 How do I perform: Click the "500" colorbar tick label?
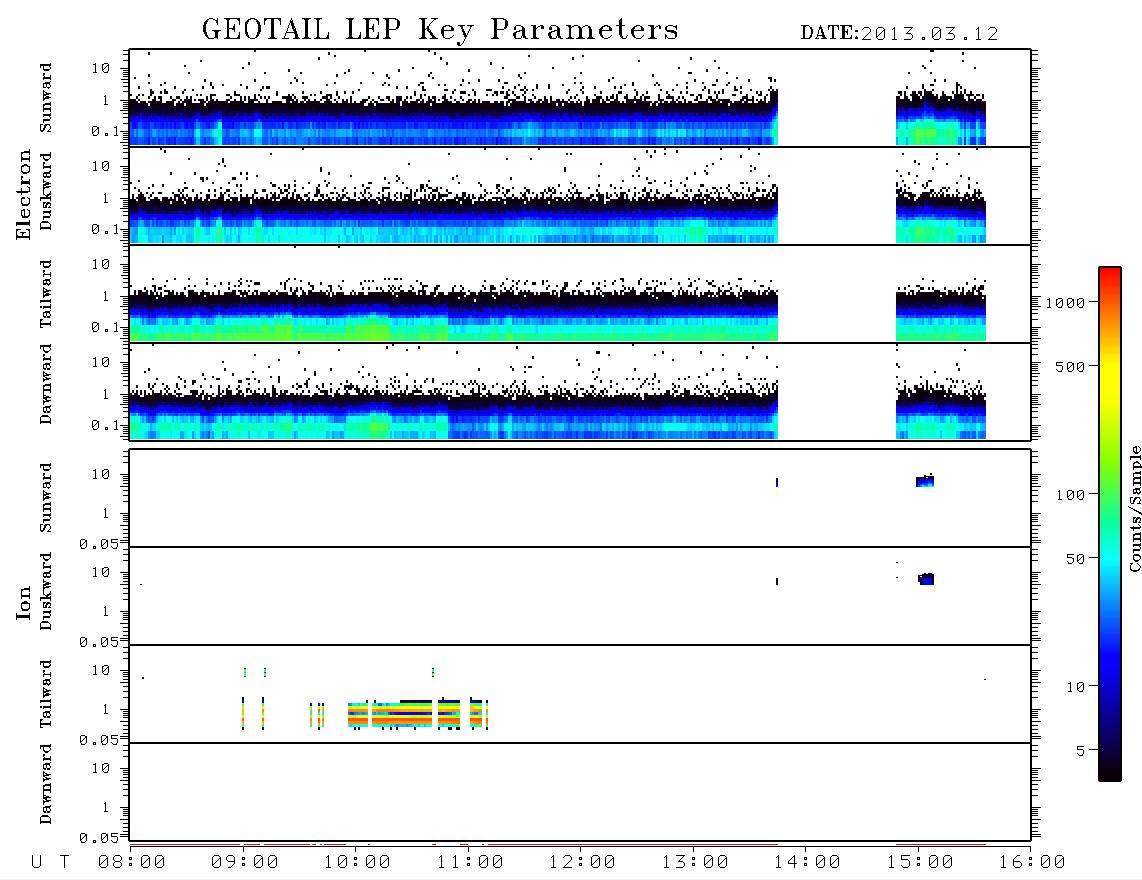[1071, 366]
